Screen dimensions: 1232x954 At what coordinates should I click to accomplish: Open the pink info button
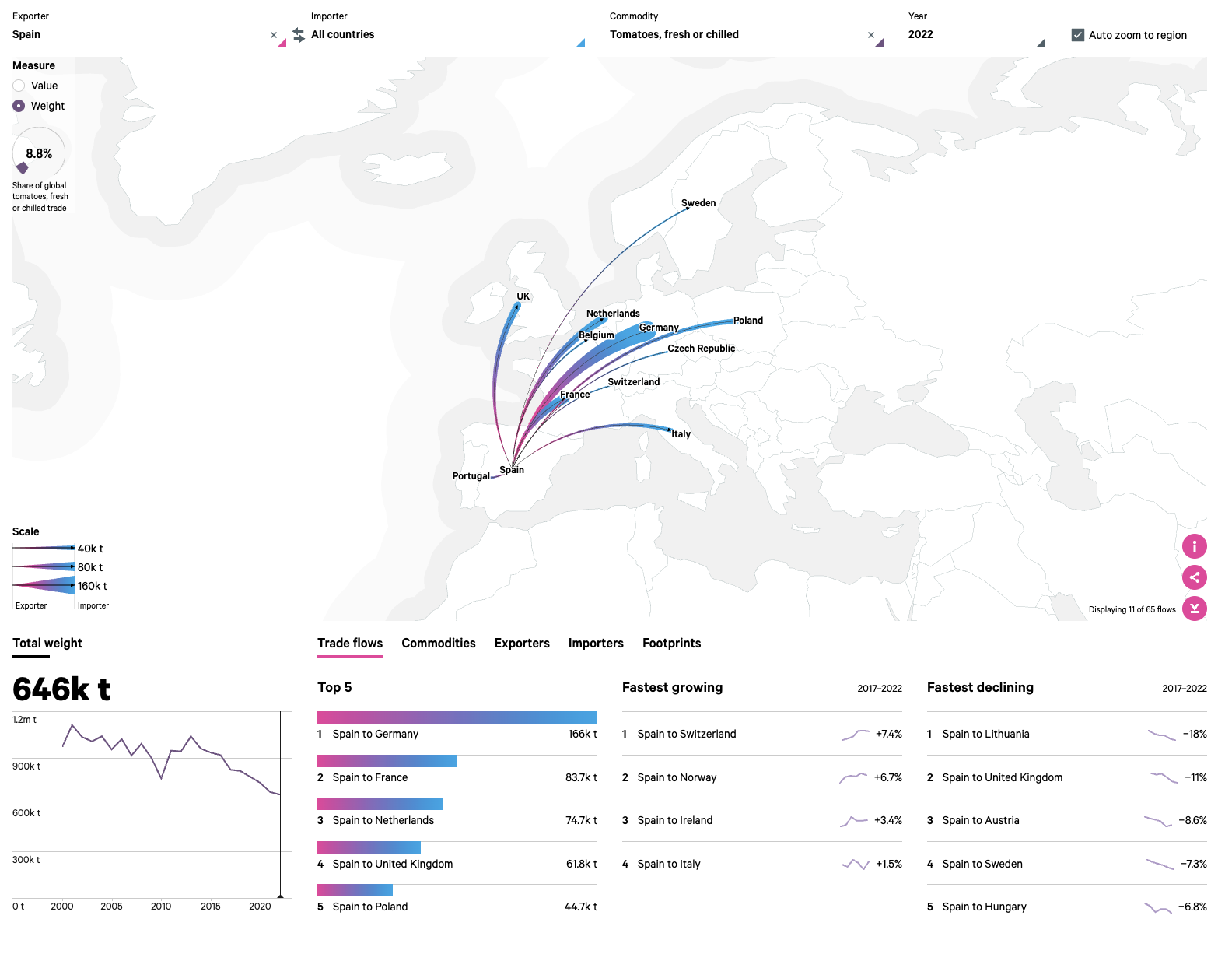tap(1194, 546)
